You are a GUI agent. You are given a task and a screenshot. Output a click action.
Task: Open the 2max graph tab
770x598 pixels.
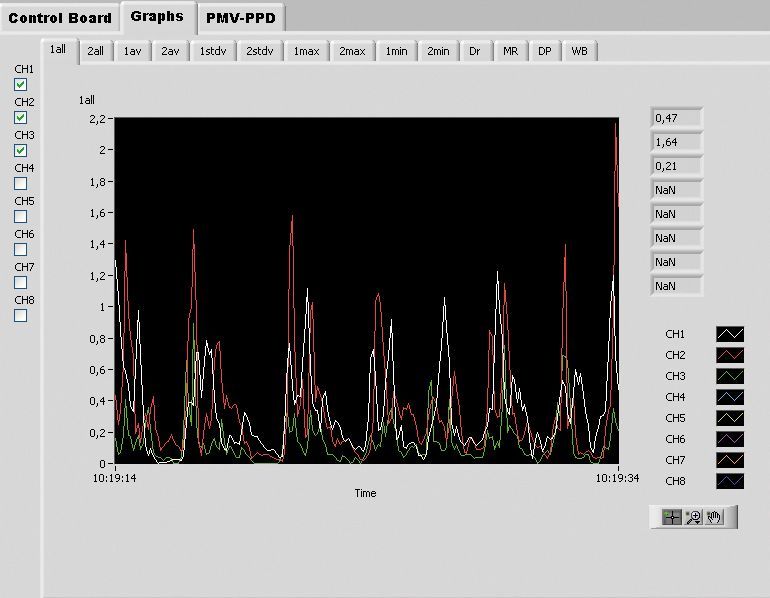click(352, 51)
